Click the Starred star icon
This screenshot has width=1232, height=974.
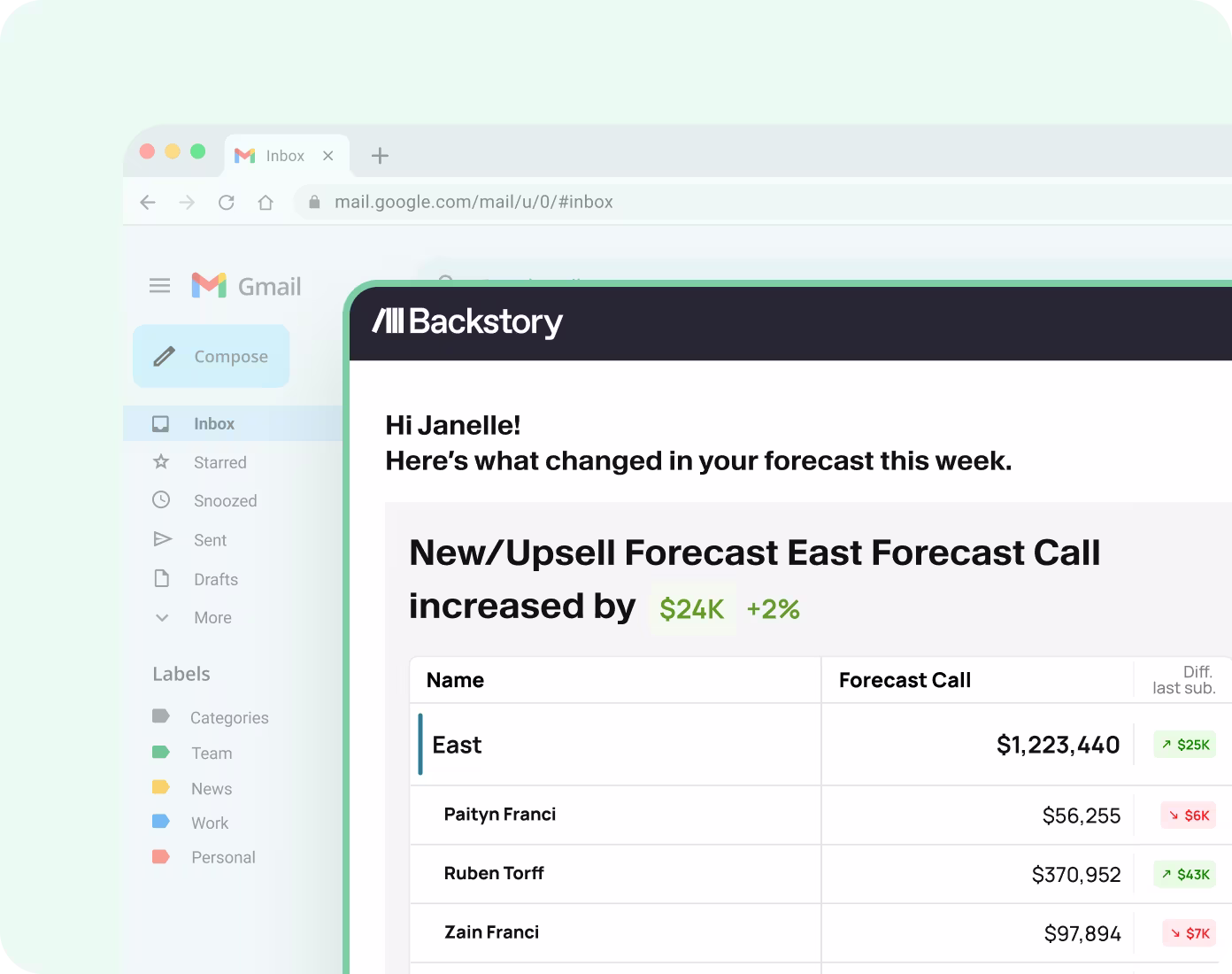(x=161, y=461)
